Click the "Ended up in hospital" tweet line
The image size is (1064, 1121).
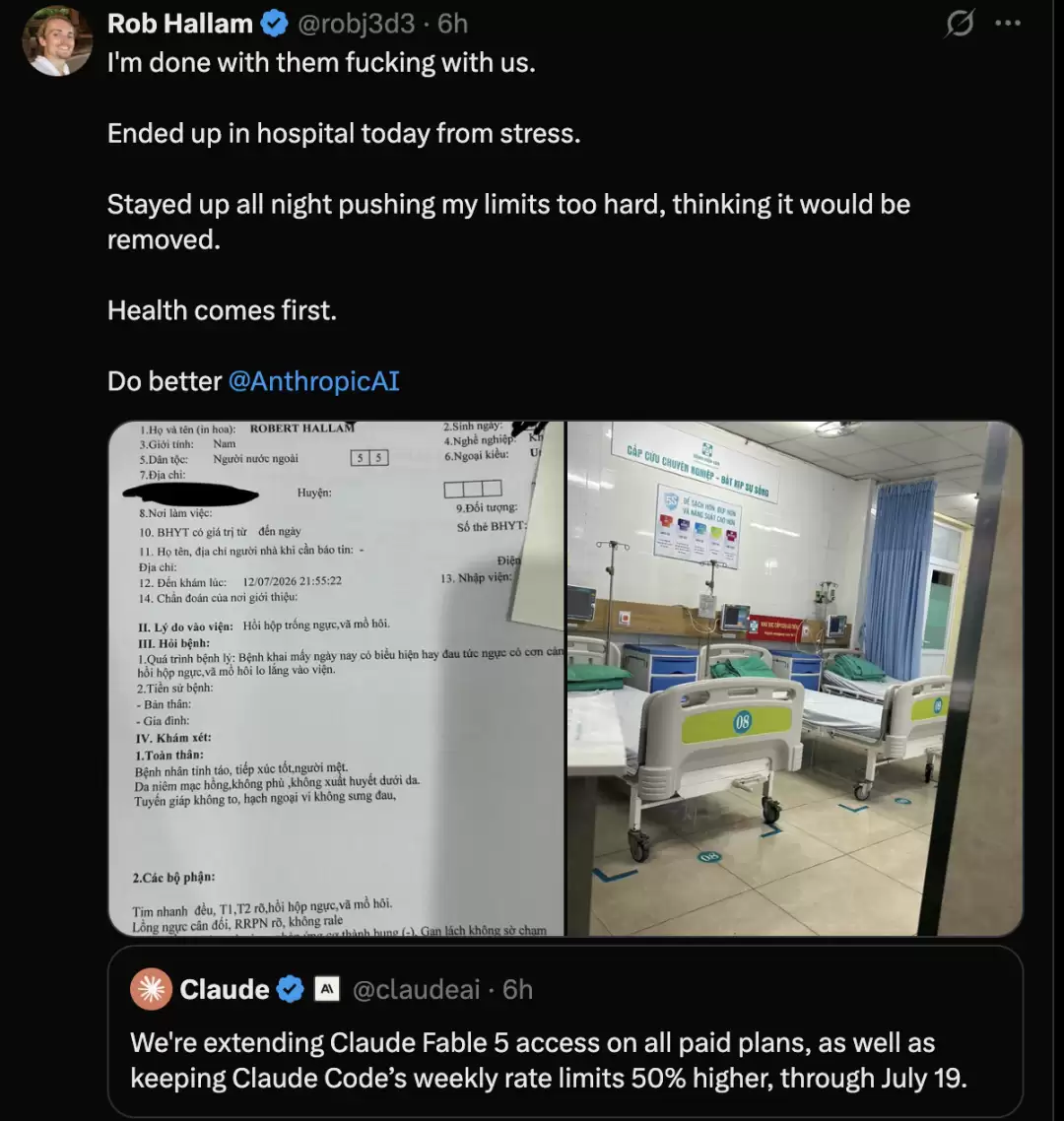[344, 133]
